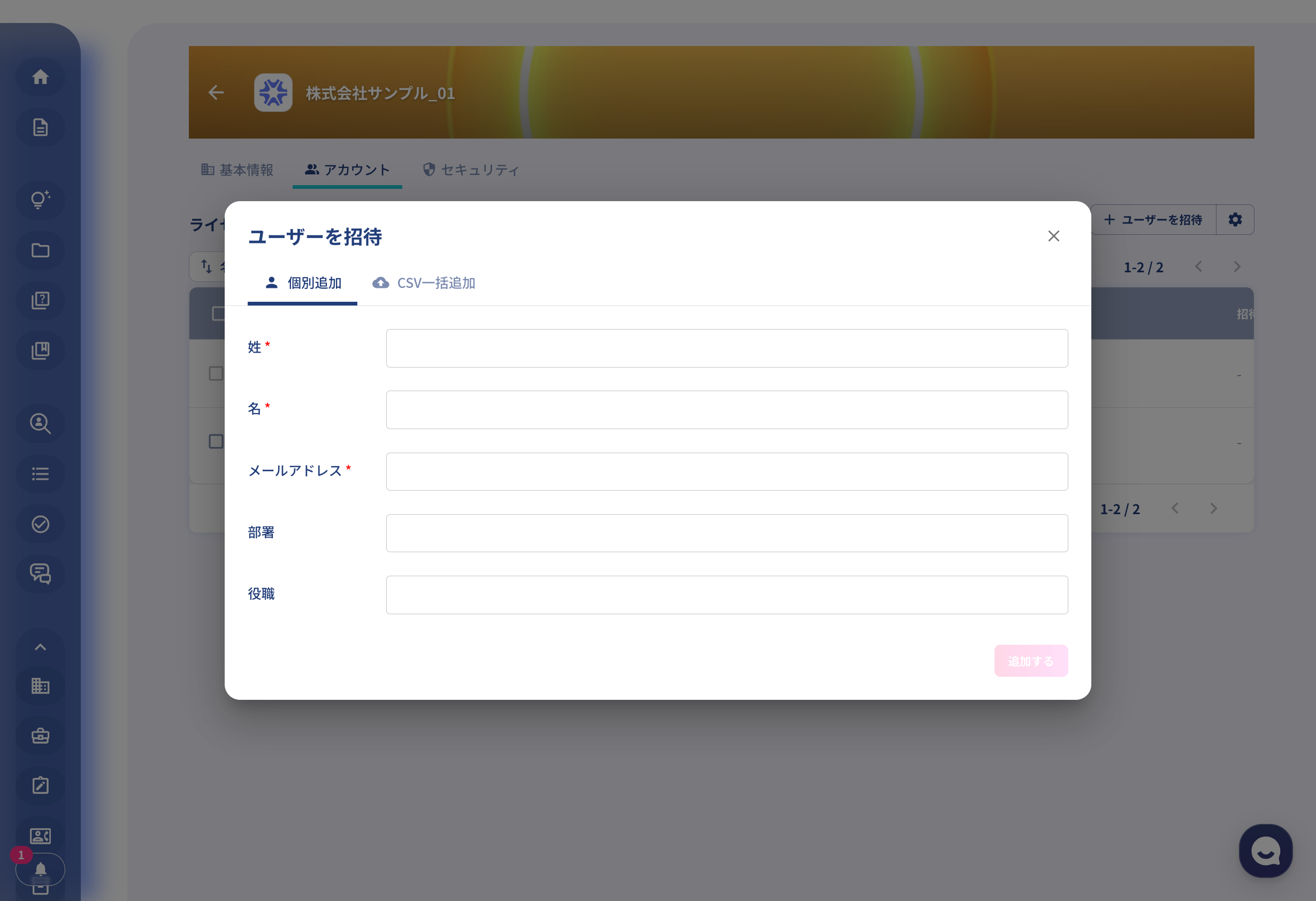Collapse the sidebar section with up chevron
Viewport: 1316px width, 901px height.
coord(40,647)
